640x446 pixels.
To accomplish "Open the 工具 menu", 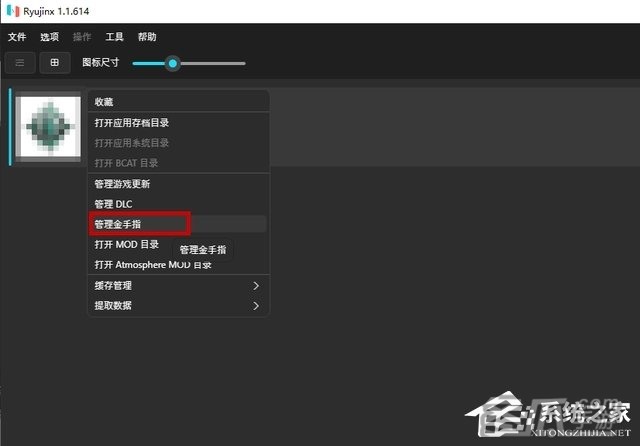I will [114, 37].
